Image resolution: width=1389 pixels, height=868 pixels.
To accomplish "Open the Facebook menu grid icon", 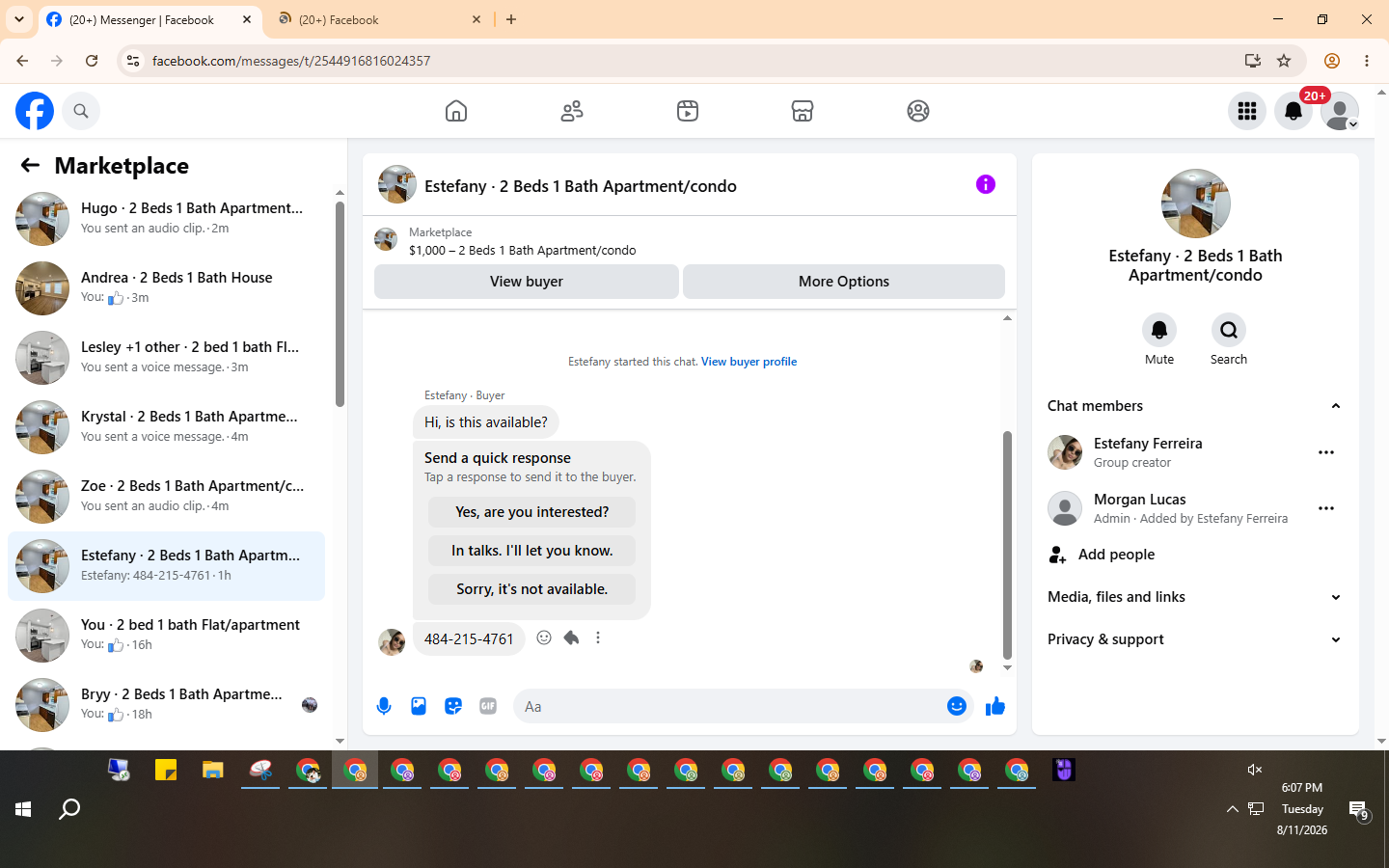I will pyautogui.click(x=1247, y=111).
